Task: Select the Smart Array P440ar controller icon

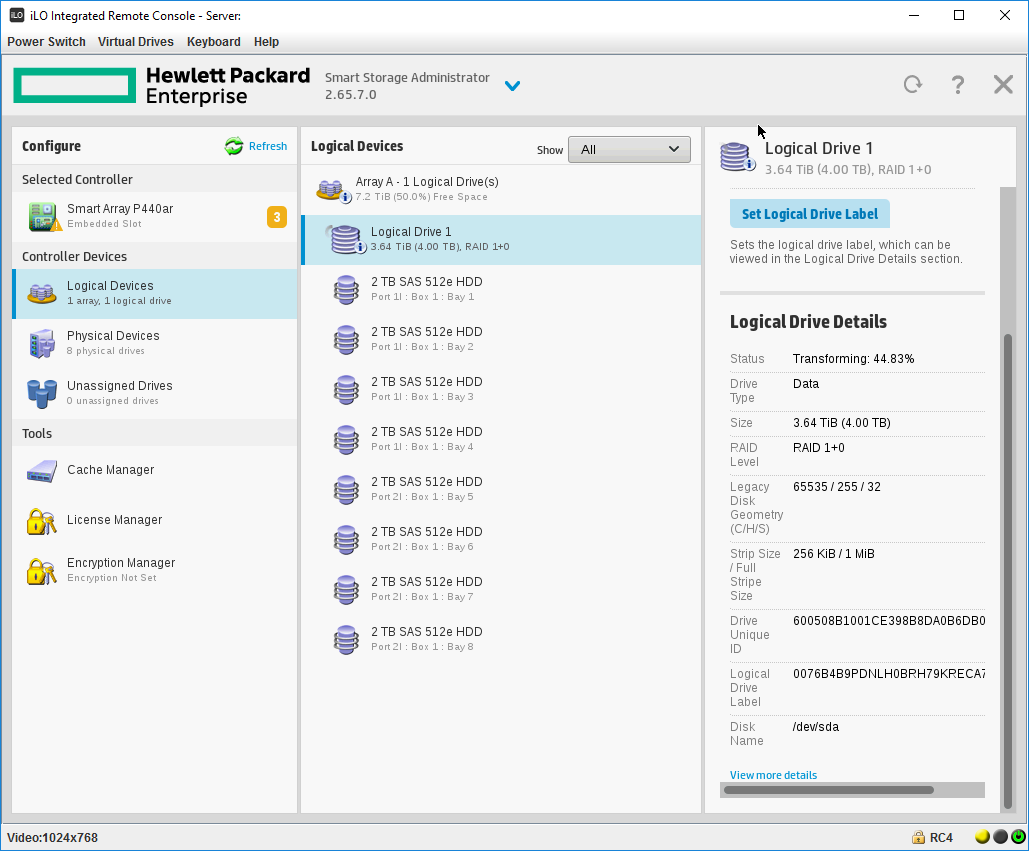Action: 44,217
